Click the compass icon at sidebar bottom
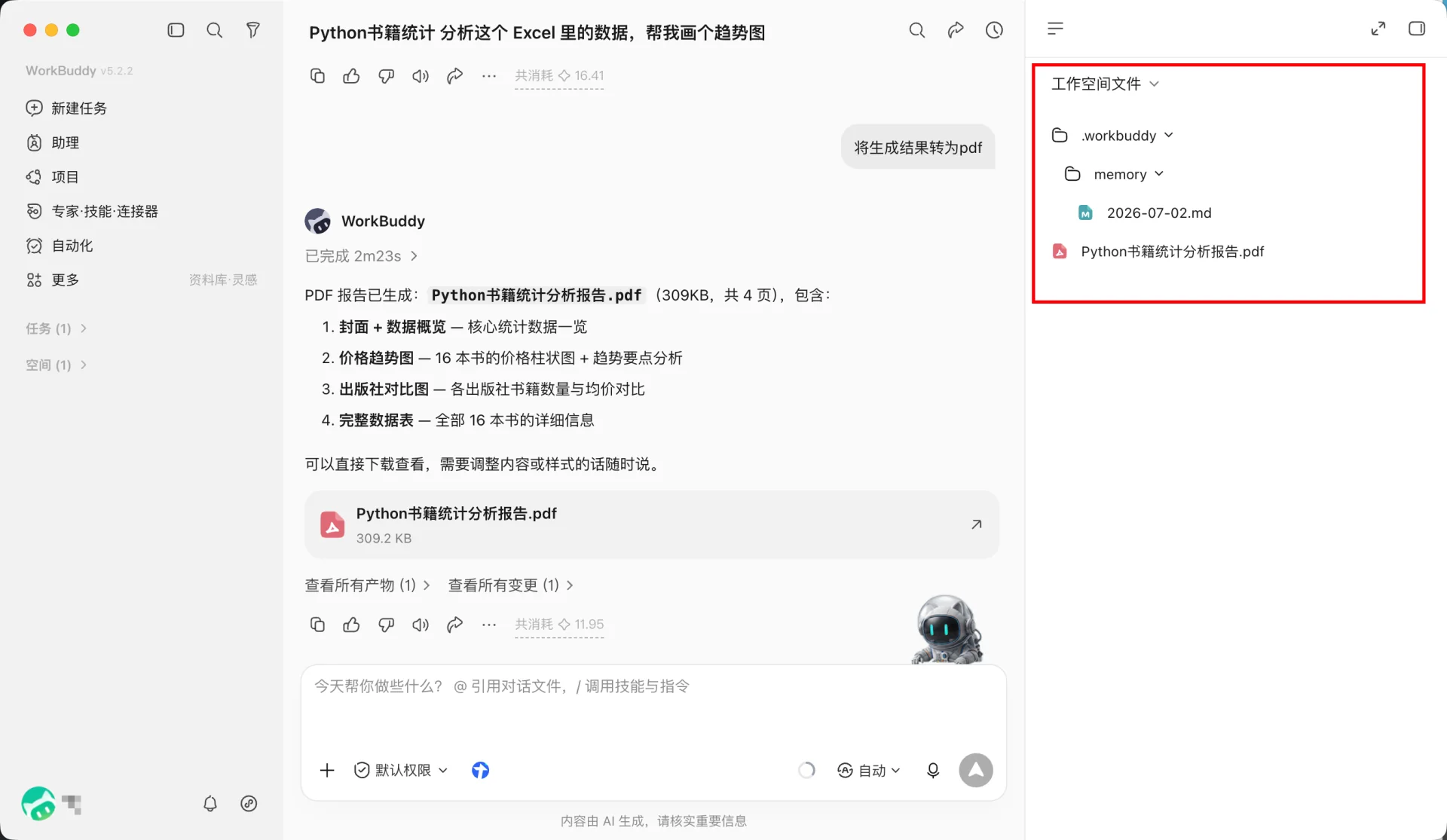The width and height of the screenshot is (1447, 840). [x=249, y=804]
